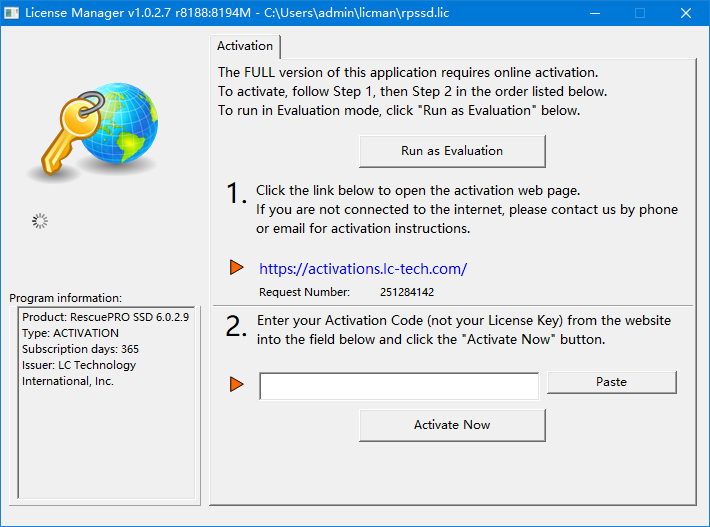Minimize the License Manager window
This screenshot has width=710, height=527.
click(x=595, y=13)
